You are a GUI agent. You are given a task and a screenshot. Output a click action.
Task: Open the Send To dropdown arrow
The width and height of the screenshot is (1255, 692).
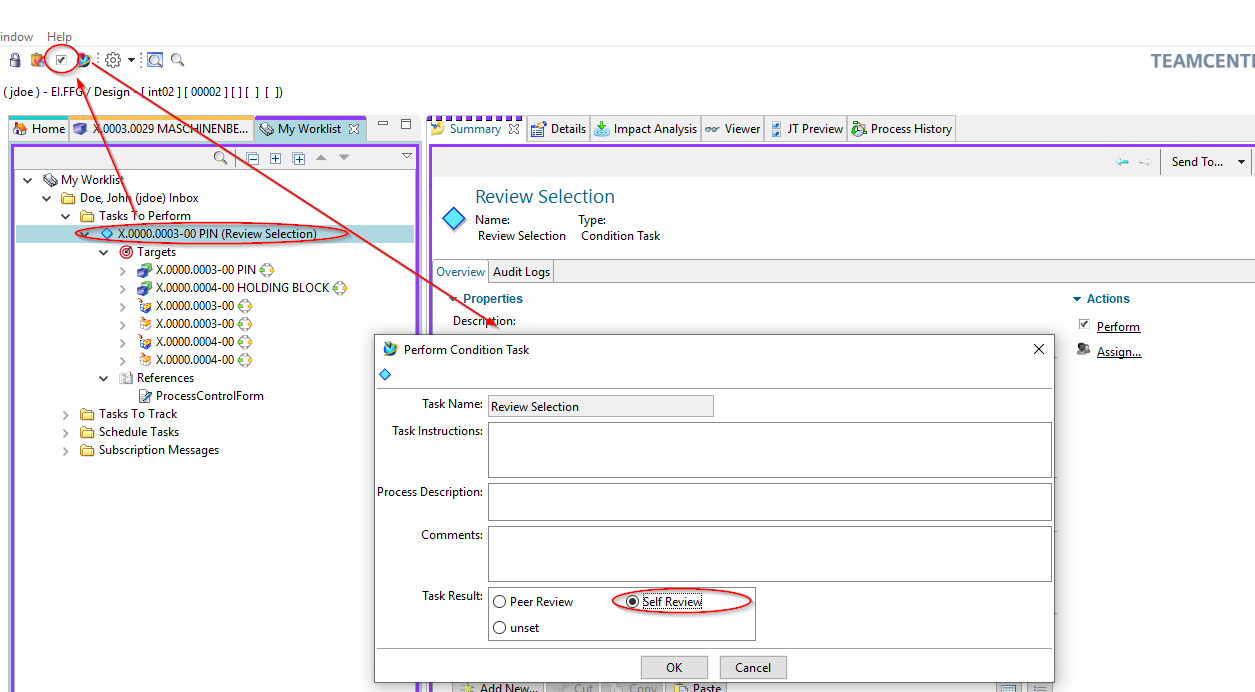point(1241,162)
